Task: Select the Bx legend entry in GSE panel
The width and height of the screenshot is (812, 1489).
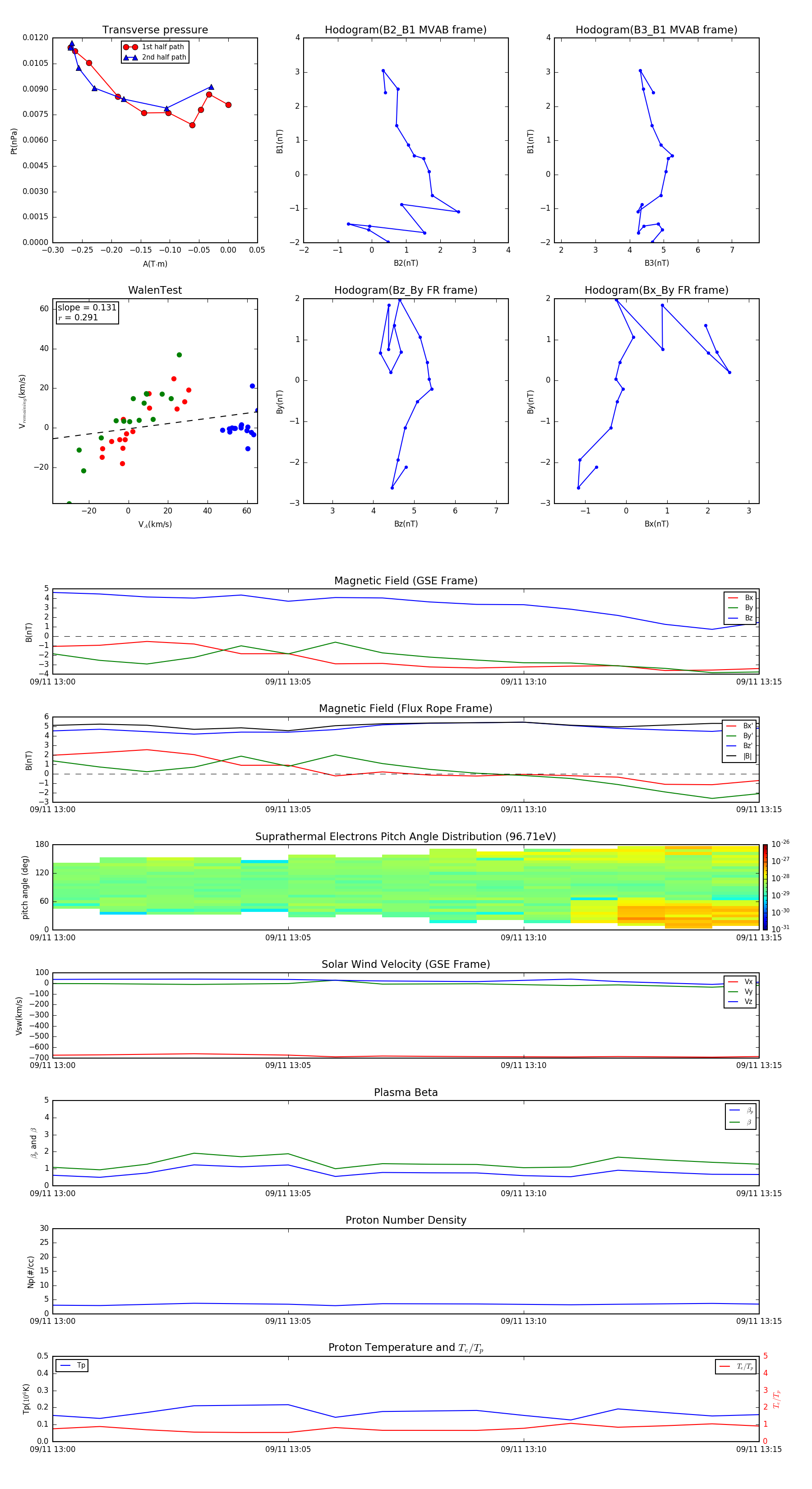Action: 740,598
